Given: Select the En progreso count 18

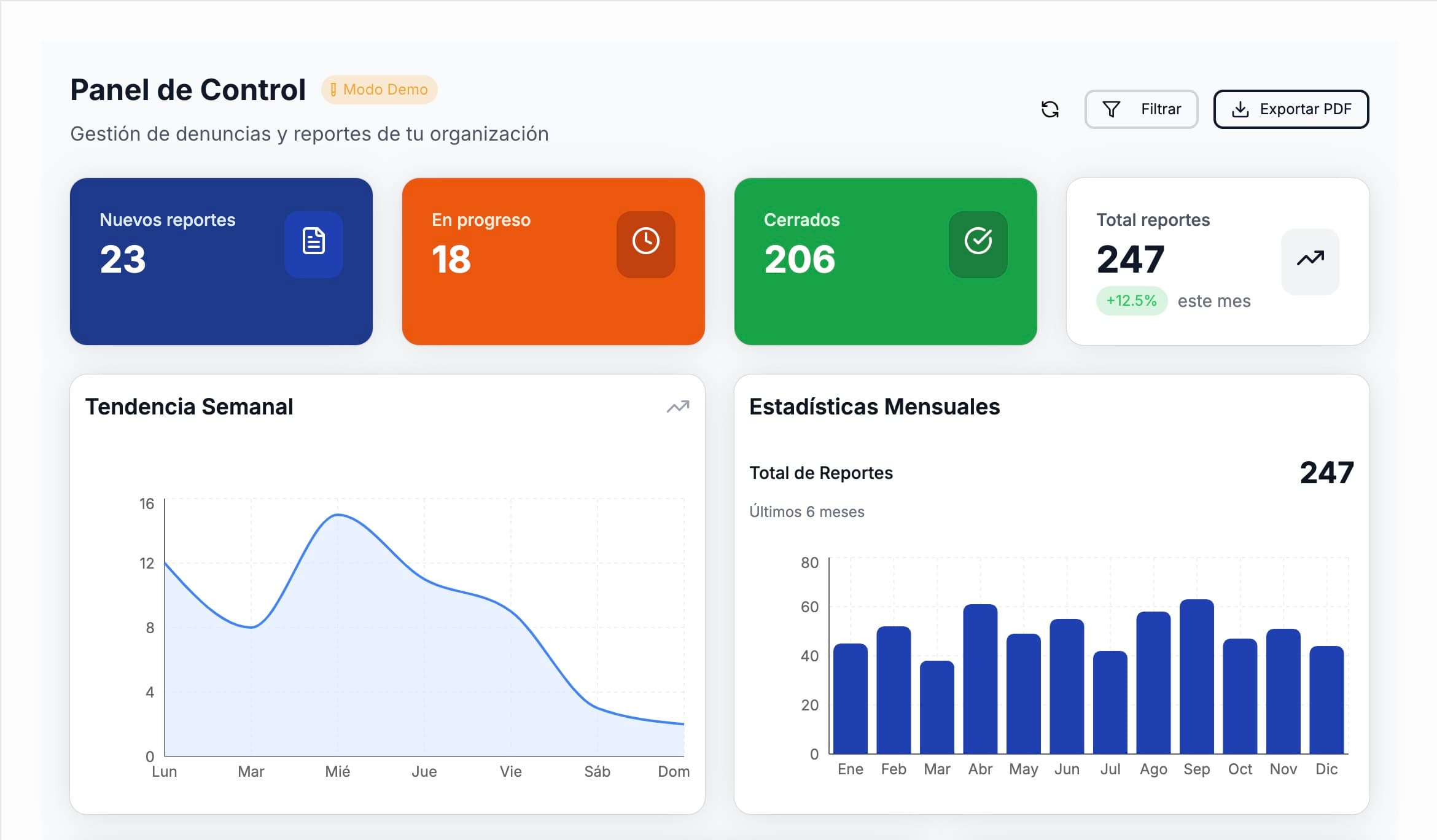Looking at the screenshot, I should point(451,259).
